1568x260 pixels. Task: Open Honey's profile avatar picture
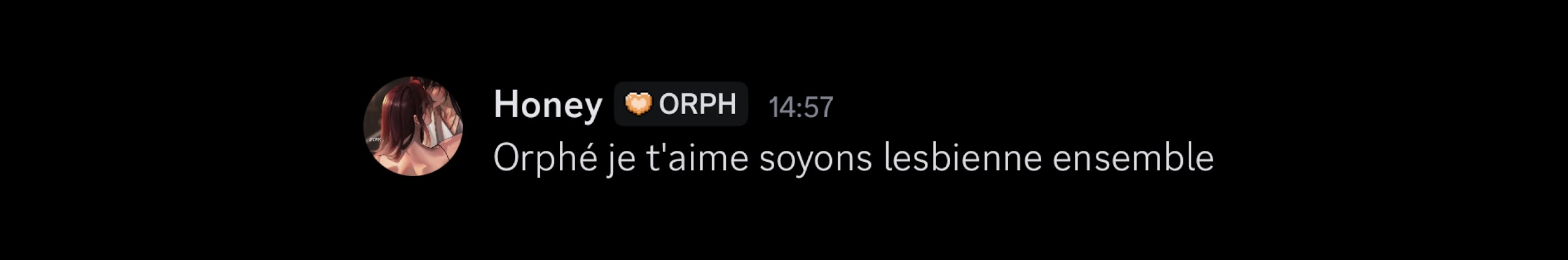413,126
